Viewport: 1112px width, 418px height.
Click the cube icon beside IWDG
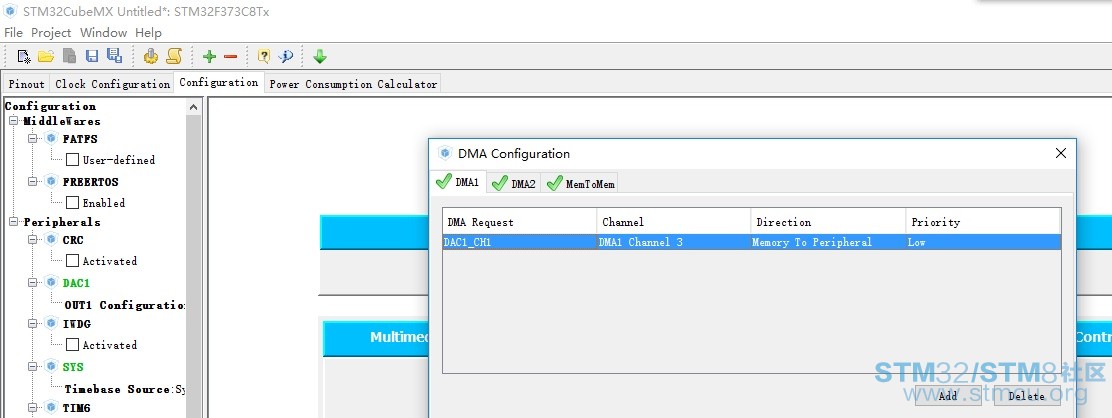pos(51,323)
